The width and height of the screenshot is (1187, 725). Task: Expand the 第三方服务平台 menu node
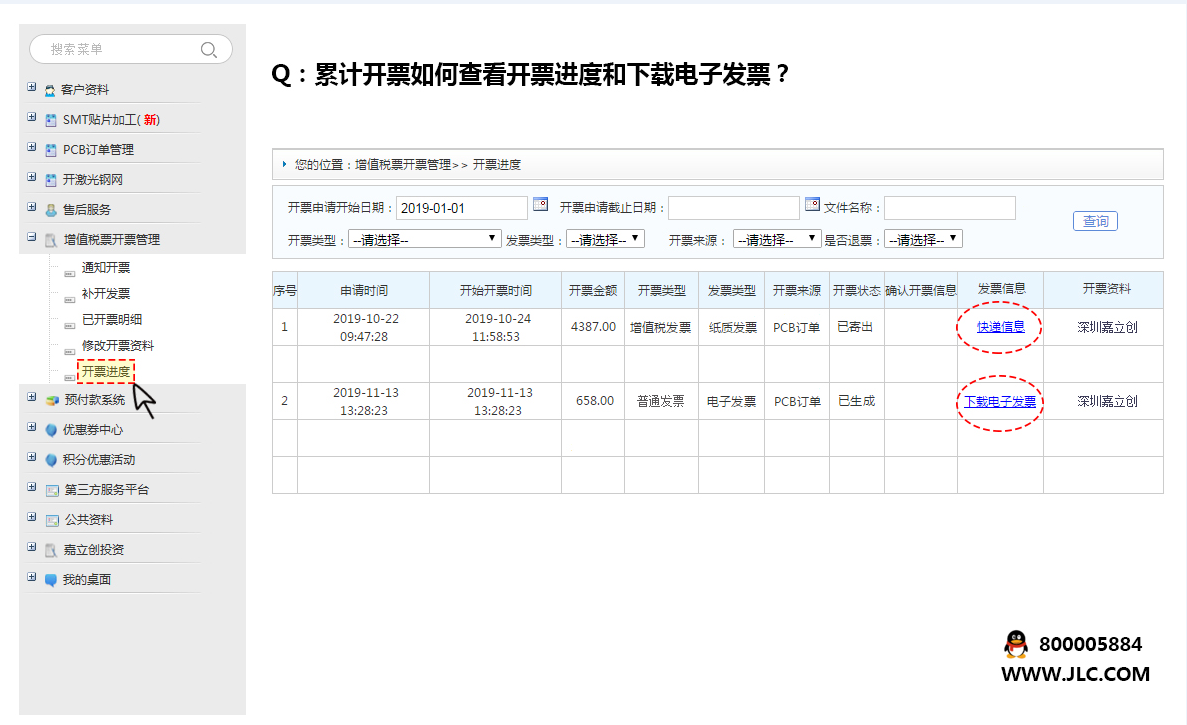pyautogui.click(x=32, y=488)
